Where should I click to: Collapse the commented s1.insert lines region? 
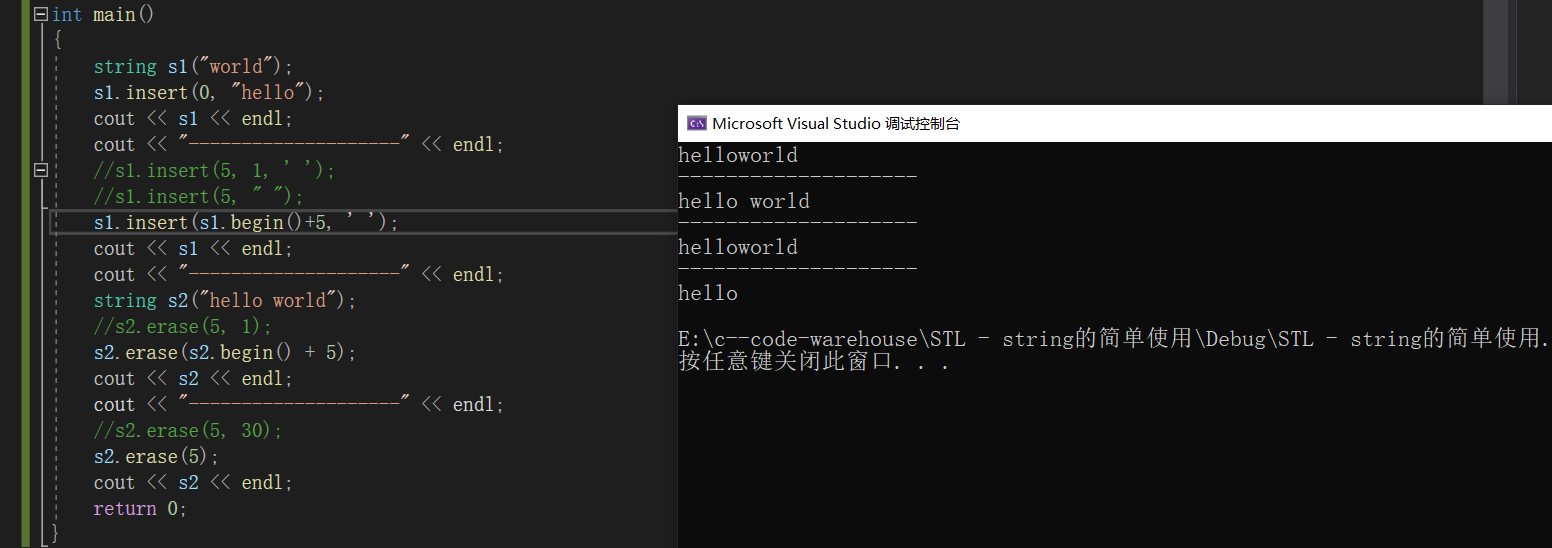click(40, 170)
